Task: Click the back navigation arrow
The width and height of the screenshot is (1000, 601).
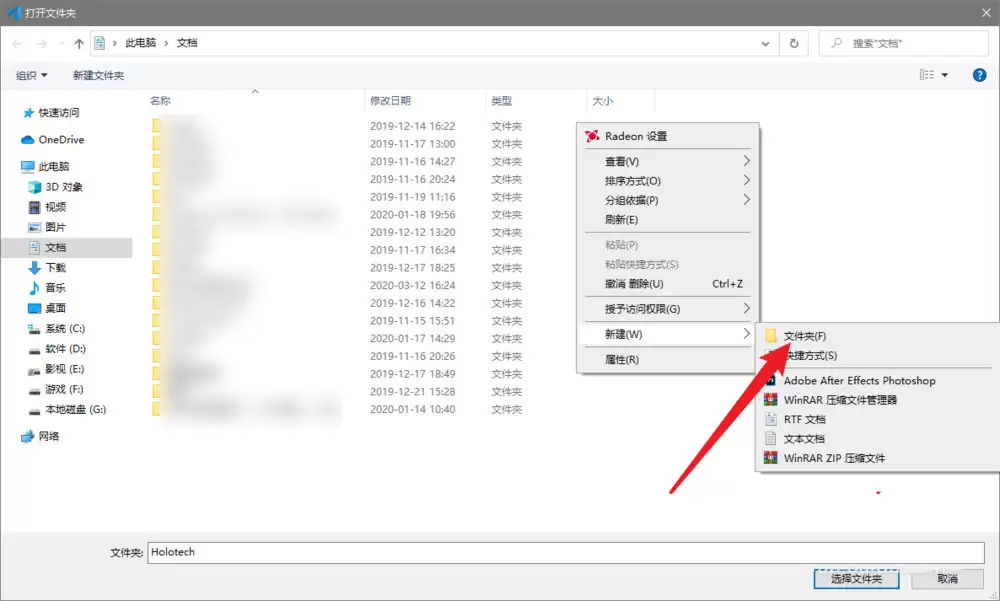Action: click(17, 43)
